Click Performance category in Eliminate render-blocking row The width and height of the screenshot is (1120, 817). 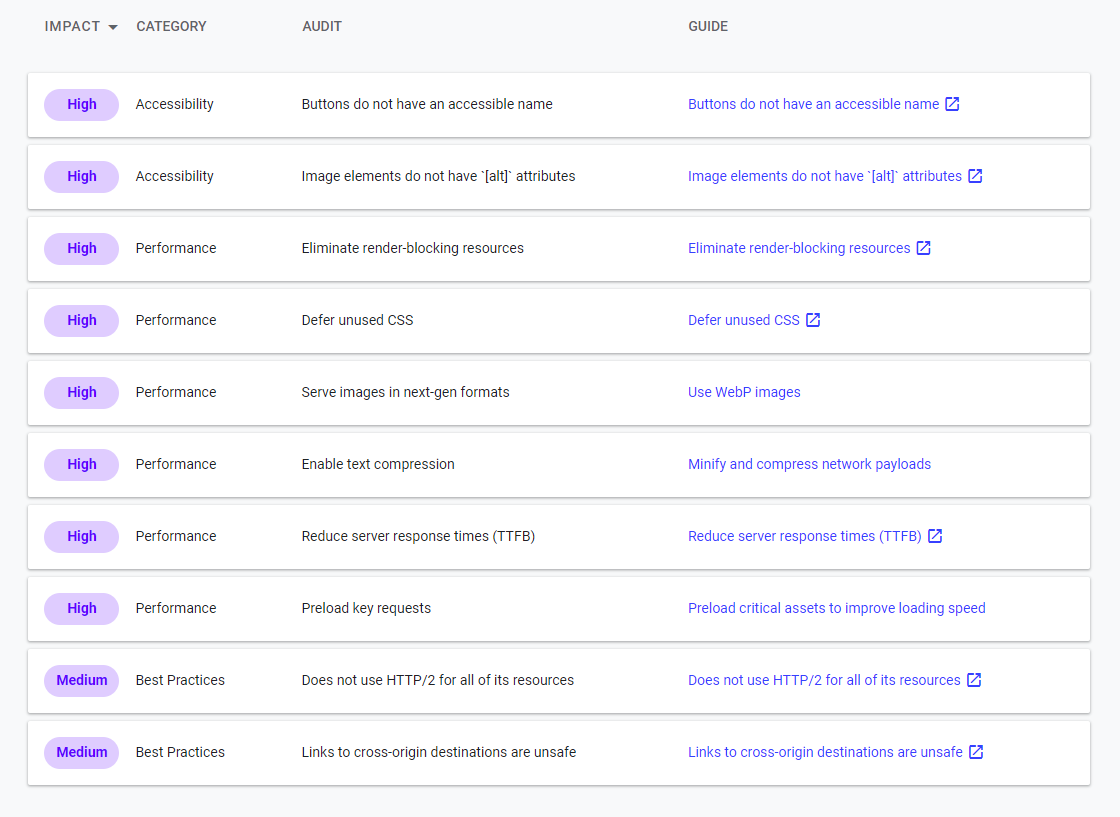point(176,248)
